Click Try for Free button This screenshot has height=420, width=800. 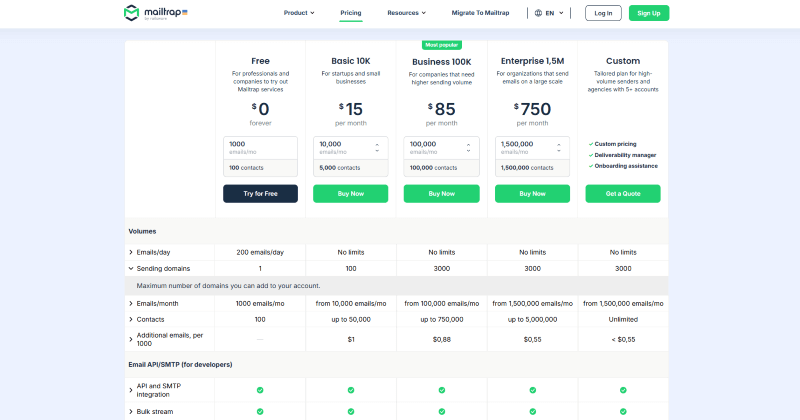point(260,193)
